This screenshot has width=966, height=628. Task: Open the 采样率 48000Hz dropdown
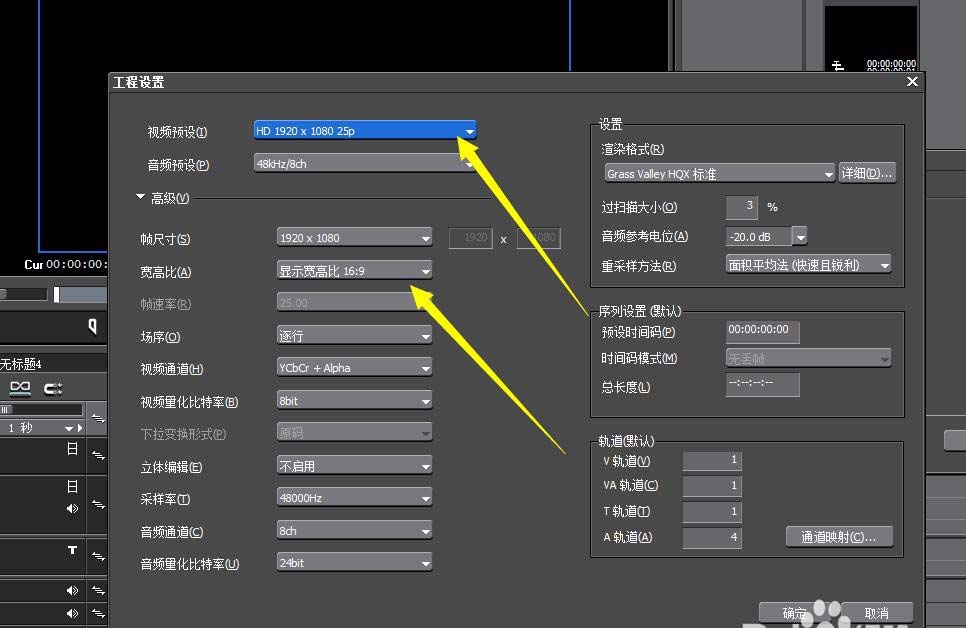(354, 498)
